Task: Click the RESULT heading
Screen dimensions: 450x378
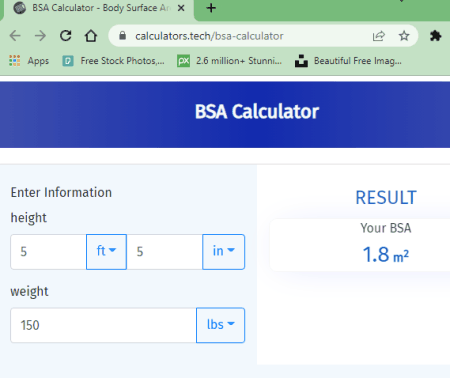Action: [386, 198]
